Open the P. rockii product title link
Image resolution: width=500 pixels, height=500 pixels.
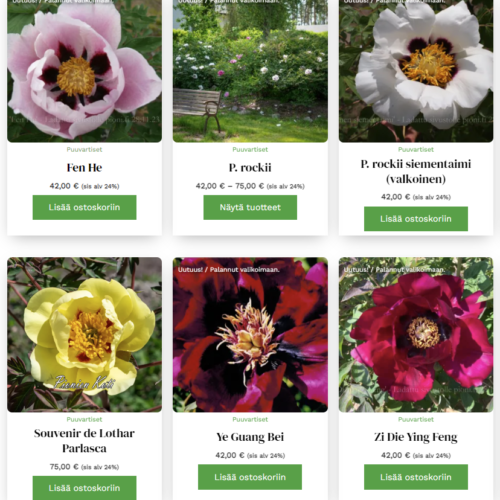tap(250, 168)
